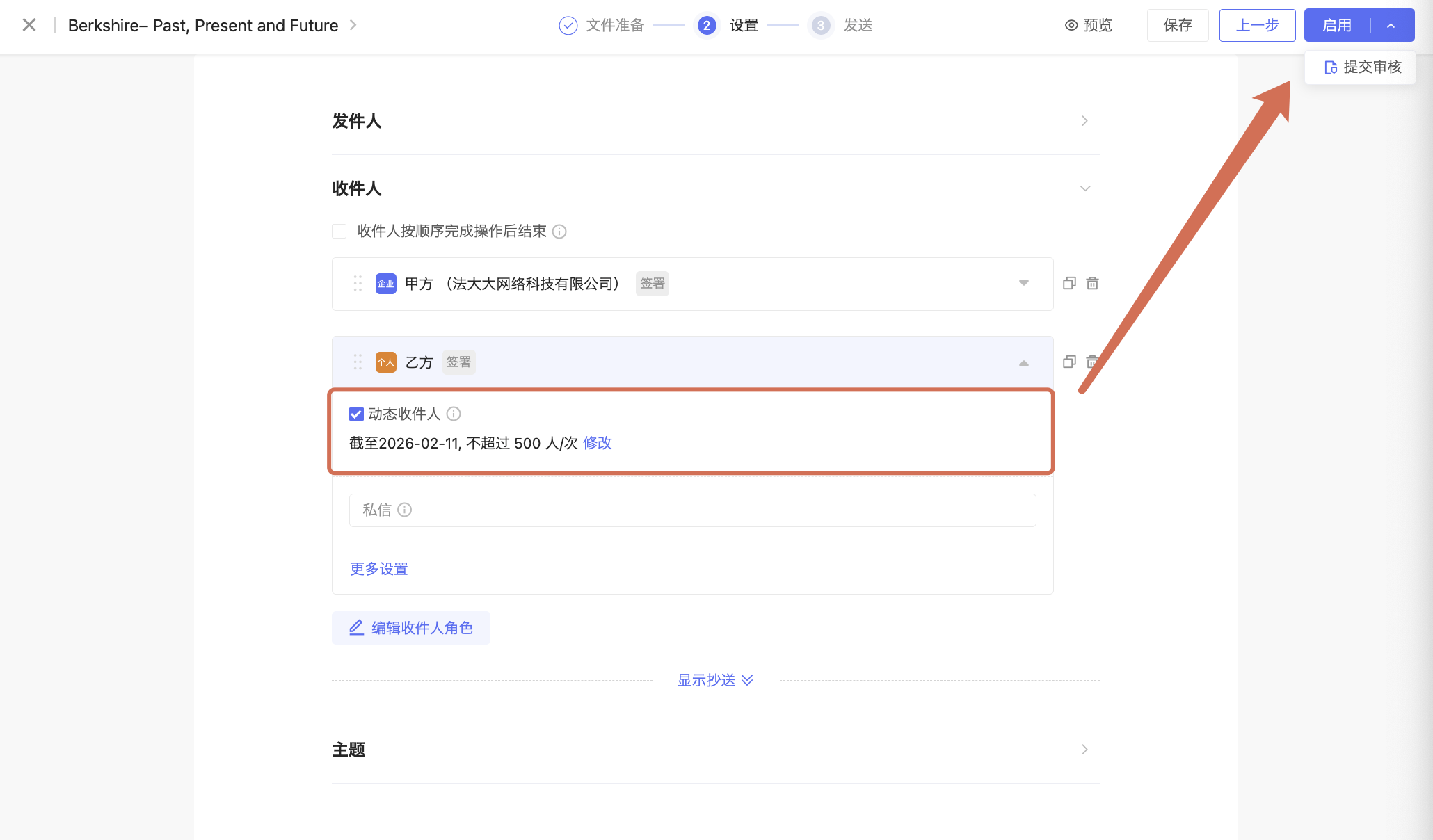
Task: Expand the 发件人 section chevron
Action: click(x=1084, y=121)
